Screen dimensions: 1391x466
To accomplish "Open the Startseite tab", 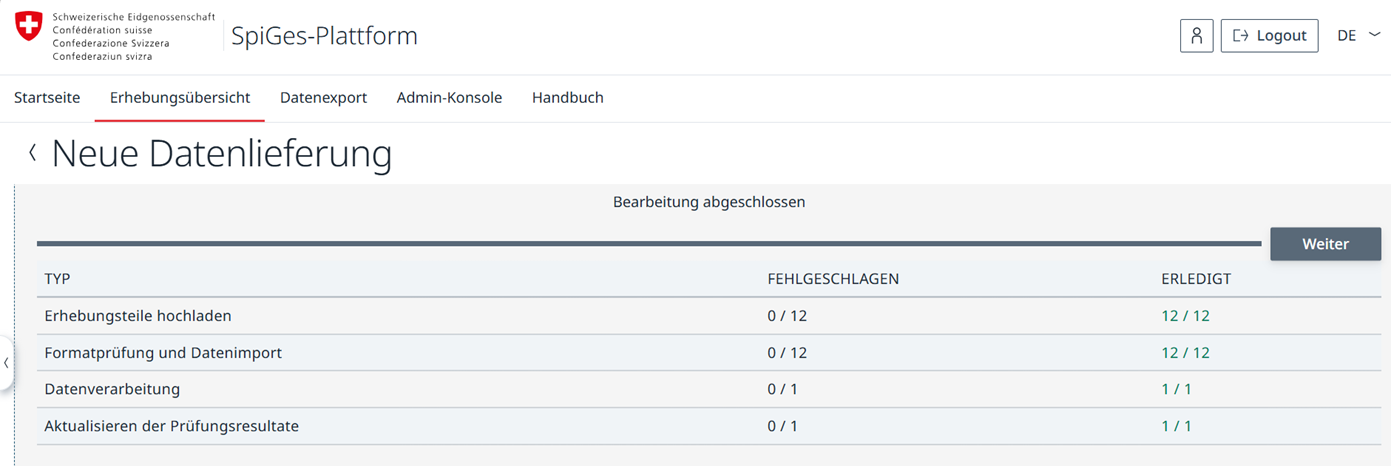I will [x=47, y=98].
